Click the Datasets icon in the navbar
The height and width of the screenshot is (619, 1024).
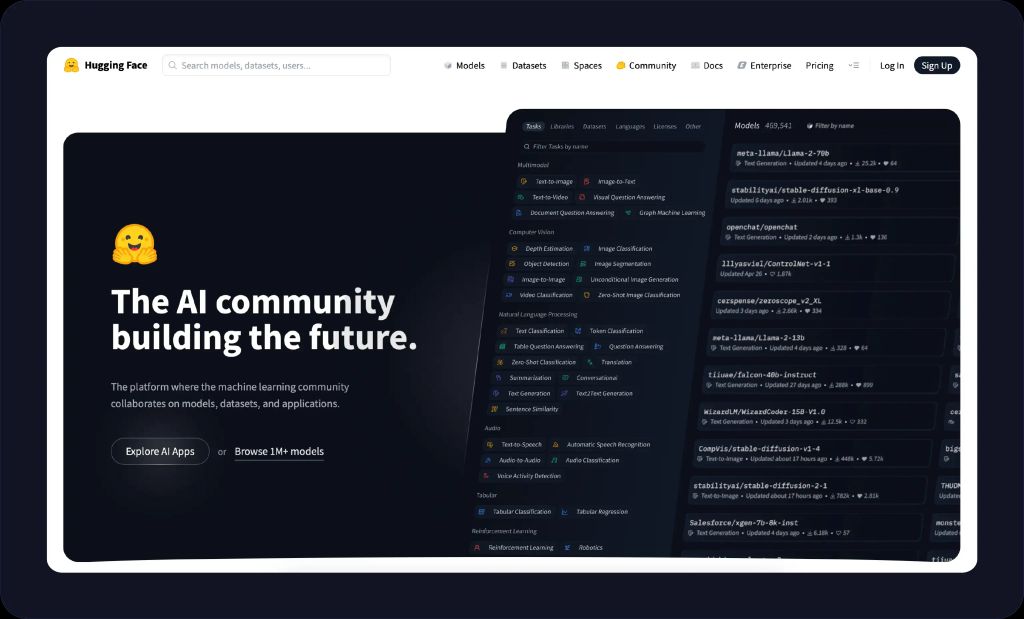click(504, 65)
